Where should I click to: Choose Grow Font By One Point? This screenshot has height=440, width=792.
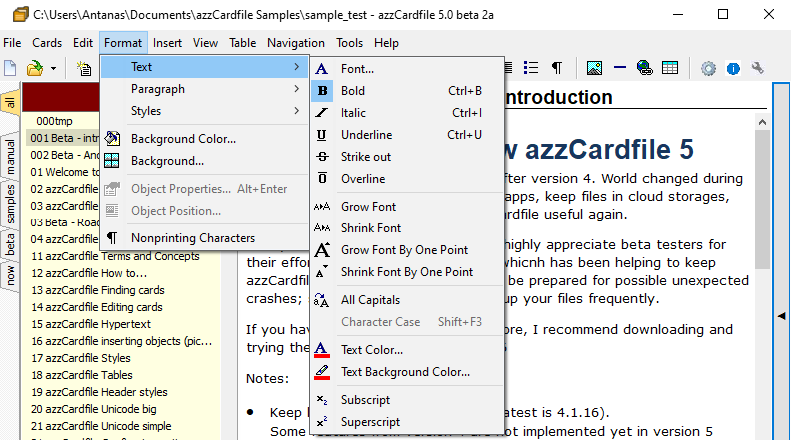pyautogui.click(x=407, y=250)
